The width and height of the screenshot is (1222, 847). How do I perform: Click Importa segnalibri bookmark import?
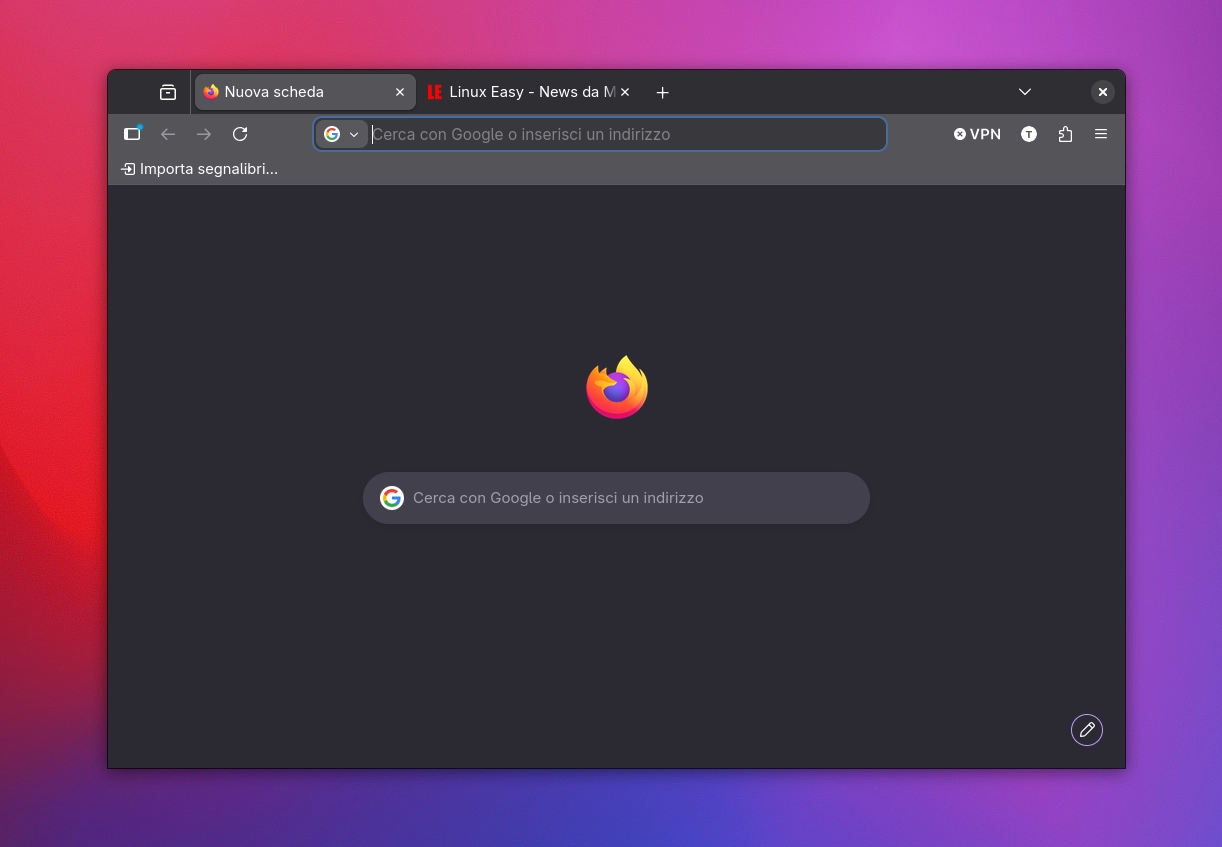click(x=199, y=169)
